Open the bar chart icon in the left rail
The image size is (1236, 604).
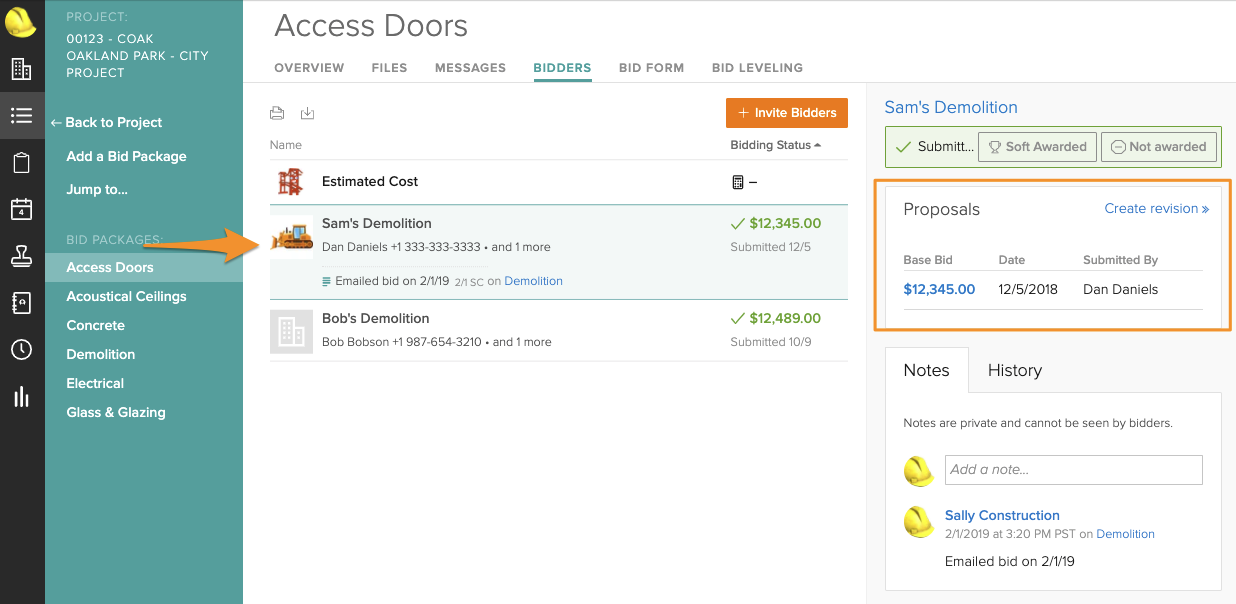tap(21, 397)
